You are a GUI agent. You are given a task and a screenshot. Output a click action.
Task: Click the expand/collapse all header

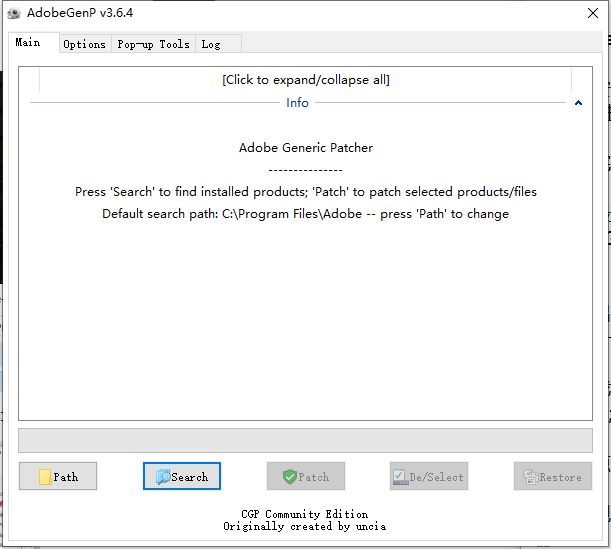pos(305,80)
